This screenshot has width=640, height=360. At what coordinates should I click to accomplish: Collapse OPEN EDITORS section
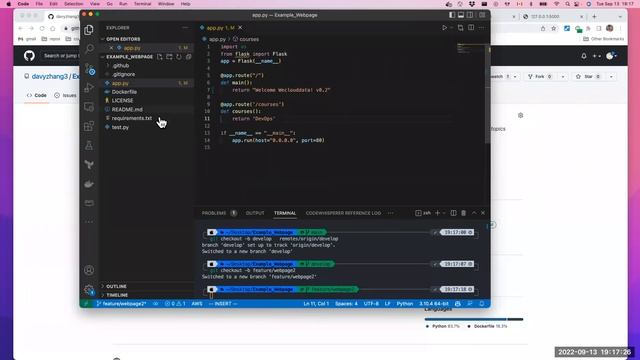tap(123, 39)
